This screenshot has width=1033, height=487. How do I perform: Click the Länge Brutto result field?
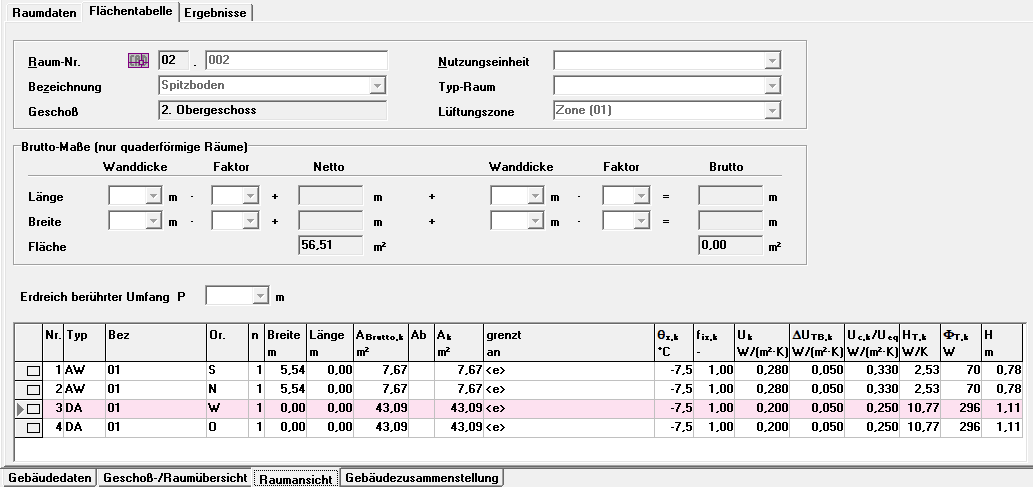coord(731,196)
